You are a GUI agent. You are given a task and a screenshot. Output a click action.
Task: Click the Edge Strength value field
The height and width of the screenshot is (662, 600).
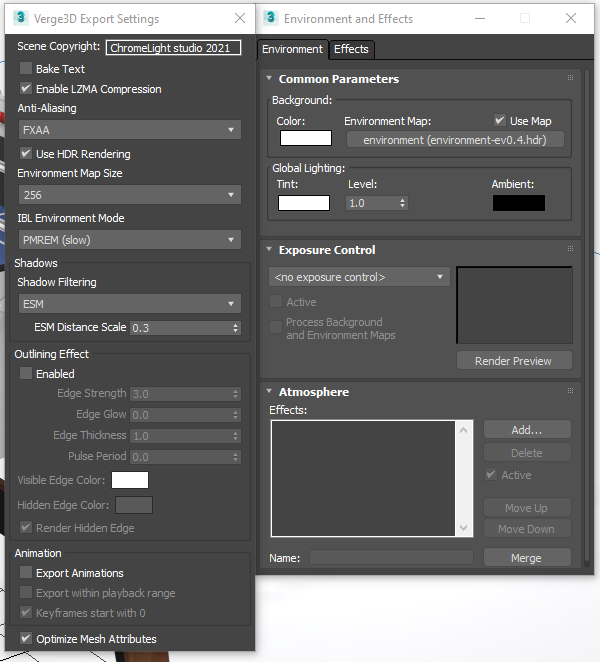coord(180,394)
